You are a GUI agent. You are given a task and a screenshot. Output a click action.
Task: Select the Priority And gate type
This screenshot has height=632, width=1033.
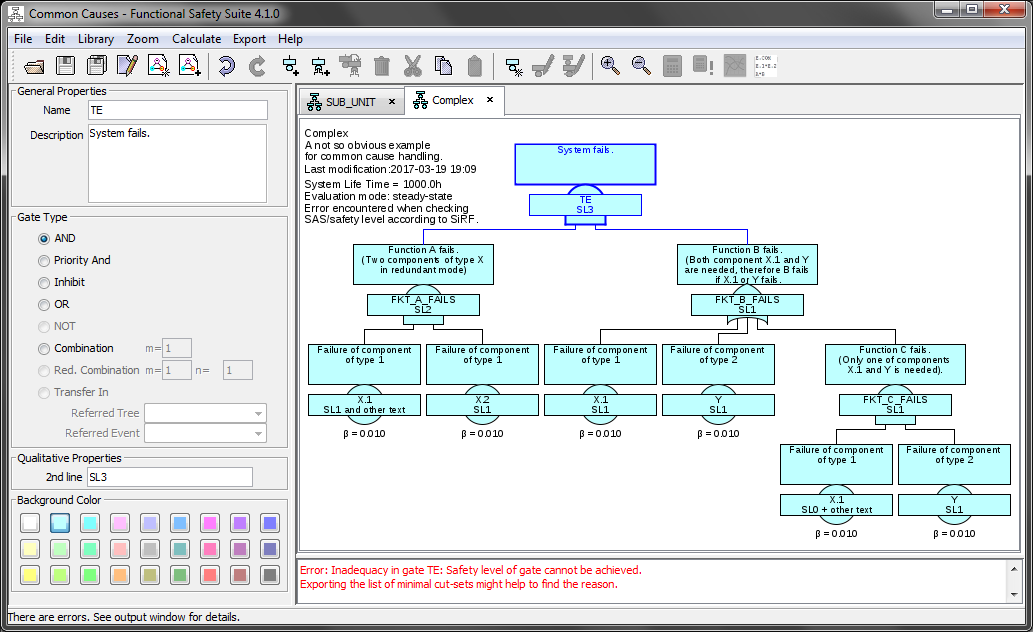44,260
